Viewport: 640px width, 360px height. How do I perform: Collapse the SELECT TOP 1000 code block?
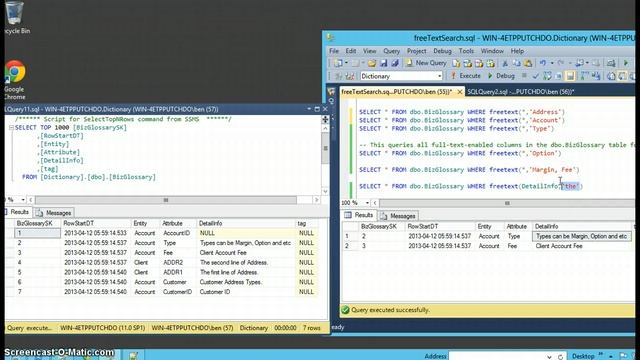[x=11, y=128]
